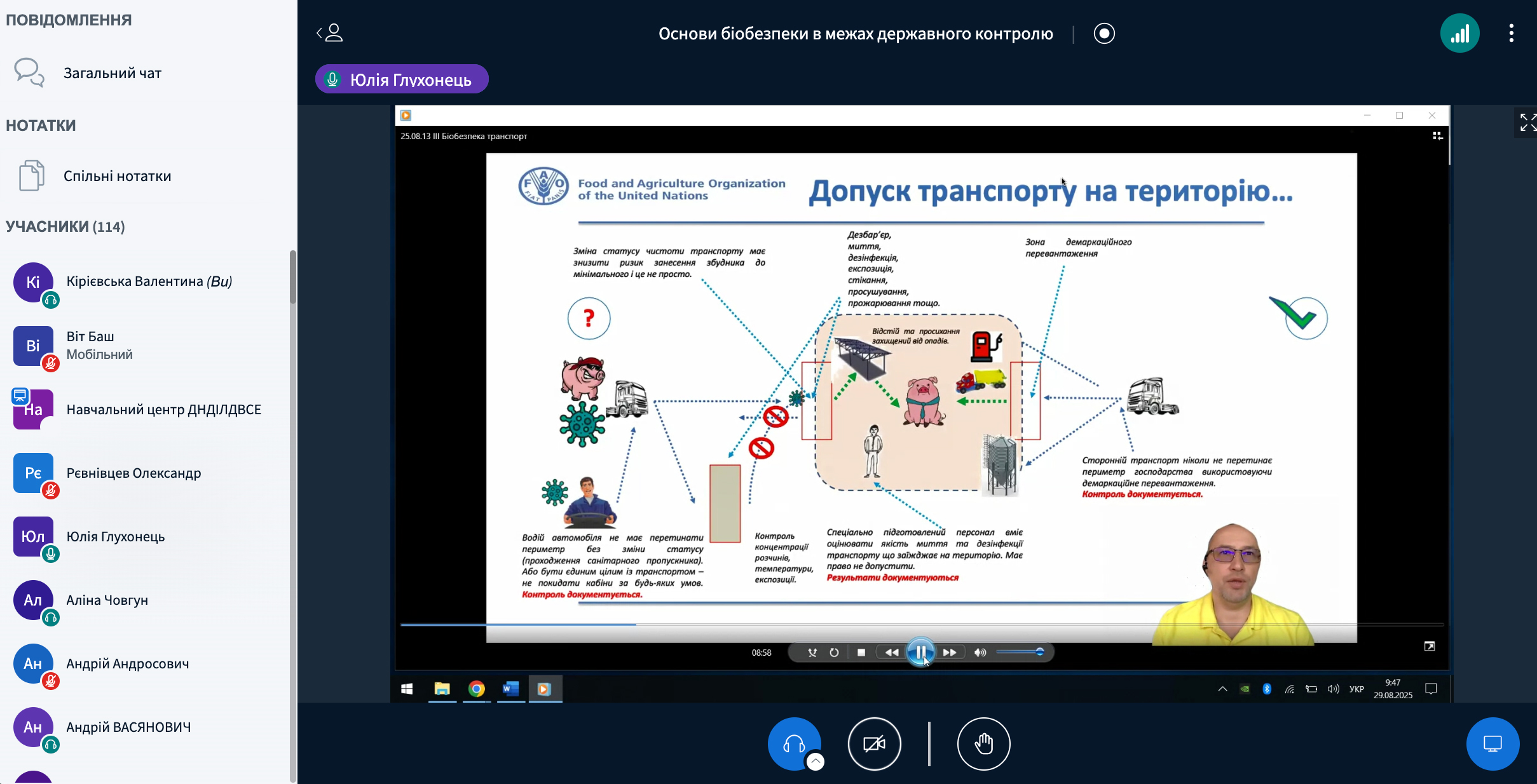Toggle the audio headset button
Screen dimensions: 1537x784
coord(794,743)
